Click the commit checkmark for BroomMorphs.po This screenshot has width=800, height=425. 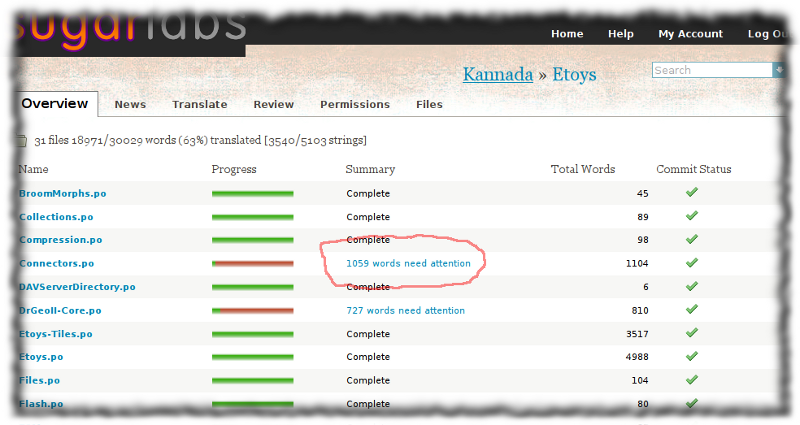pyautogui.click(x=691, y=192)
